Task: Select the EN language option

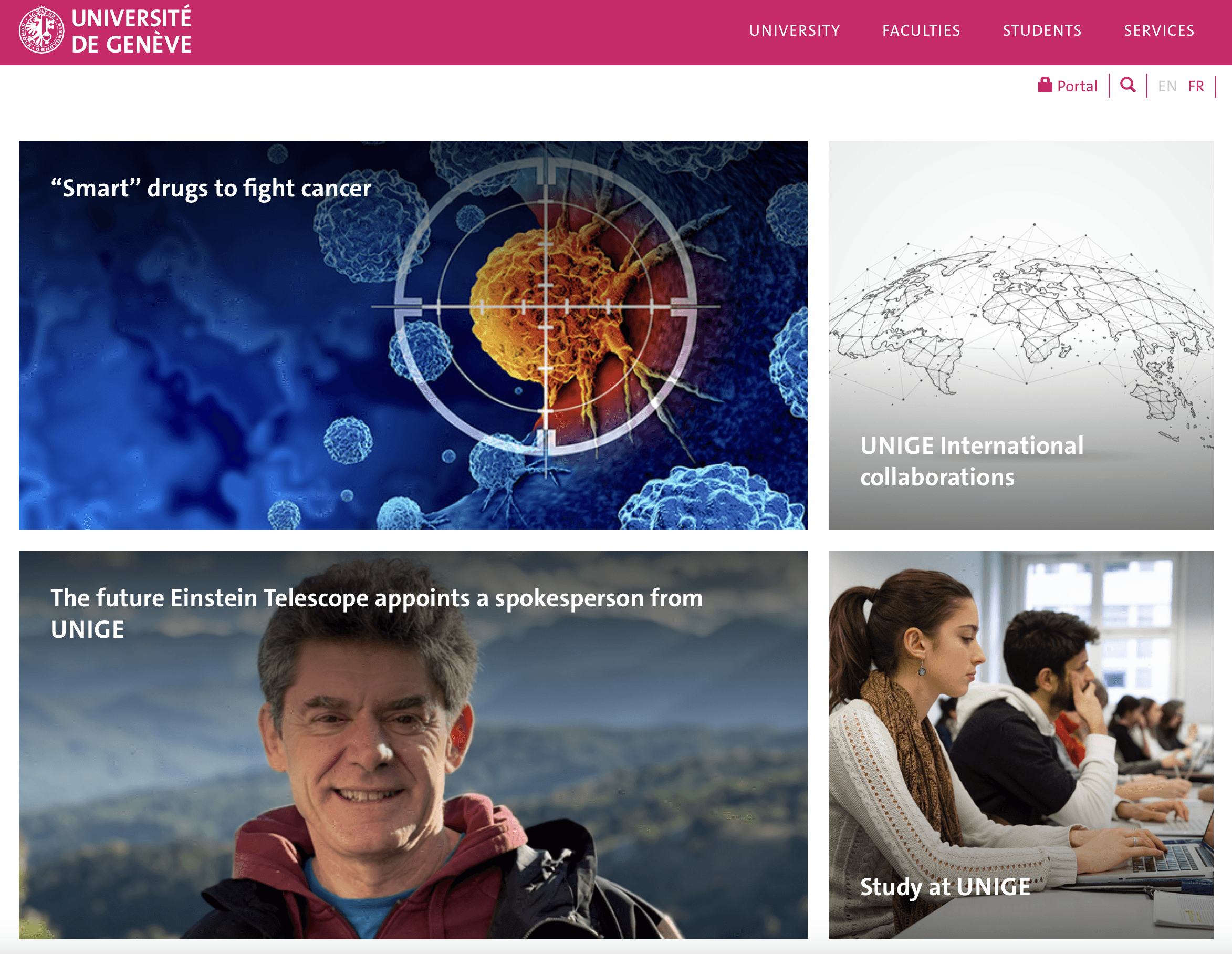Action: (1166, 86)
